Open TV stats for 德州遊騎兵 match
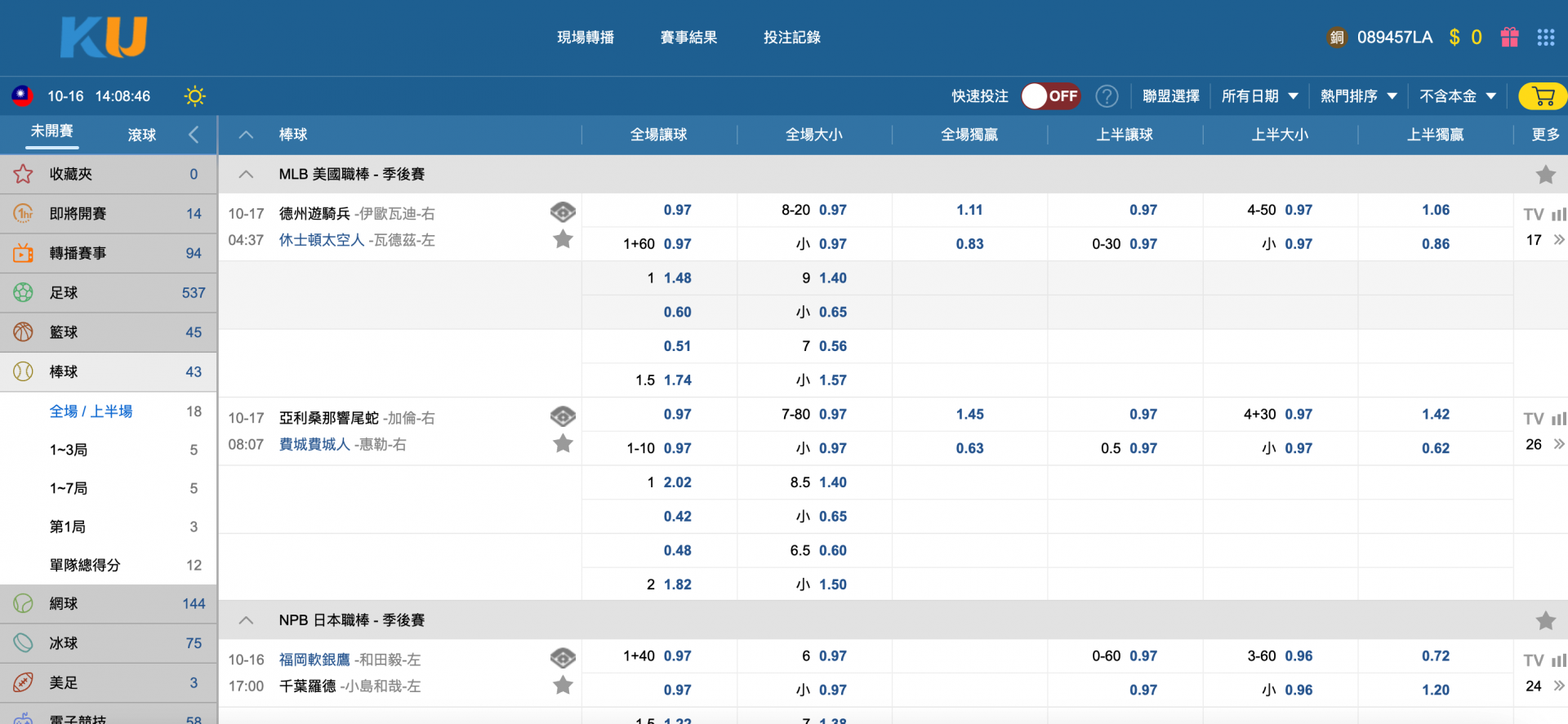The width and height of the screenshot is (1568, 724). point(1544,215)
